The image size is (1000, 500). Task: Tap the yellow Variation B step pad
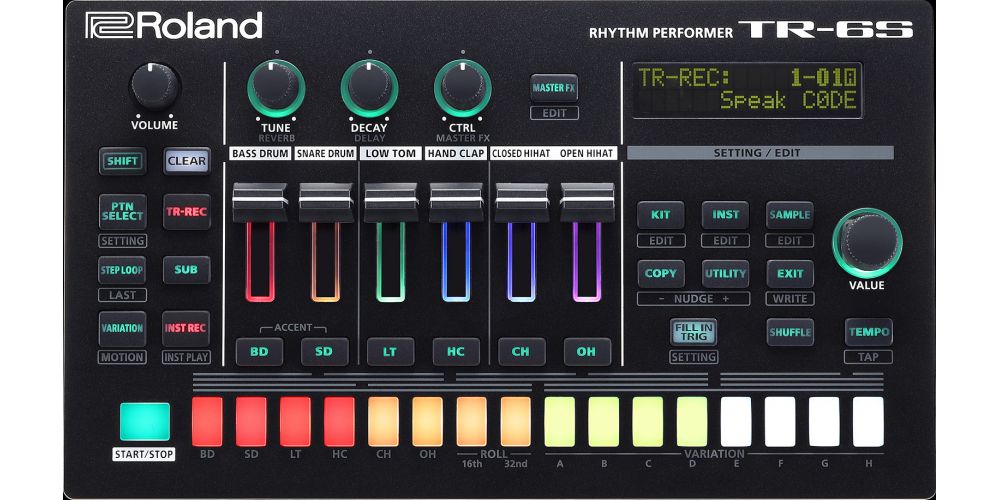click(603, 422)
